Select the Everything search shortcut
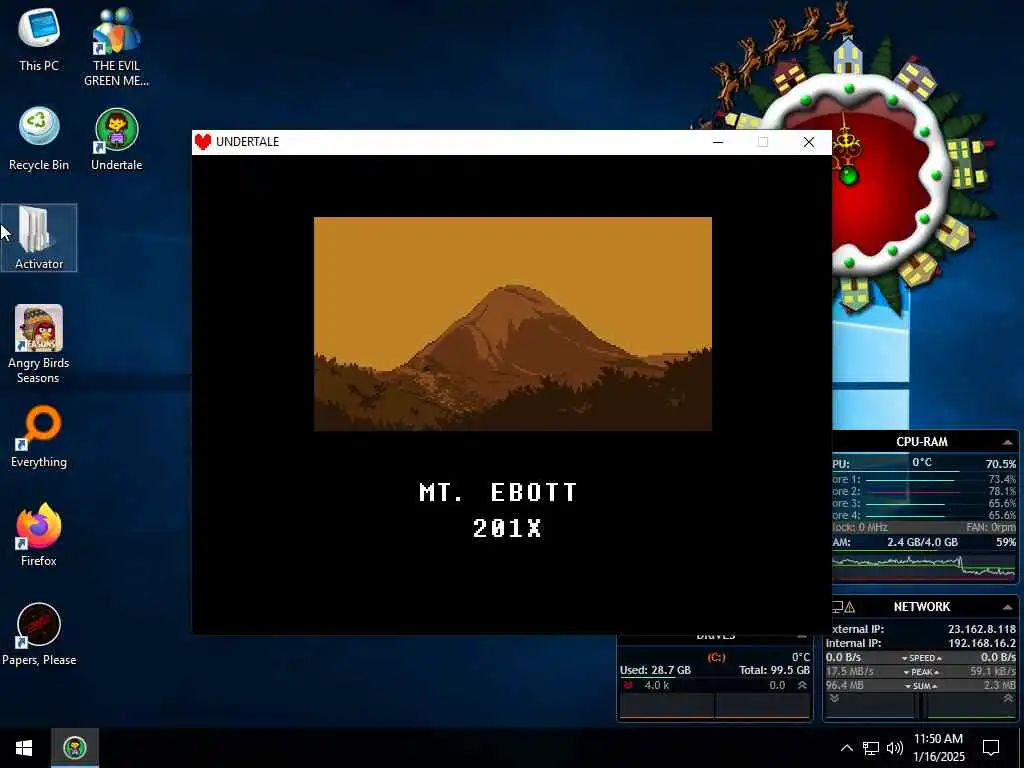This screenshot has height=768, width=1024. coord(39,436)
